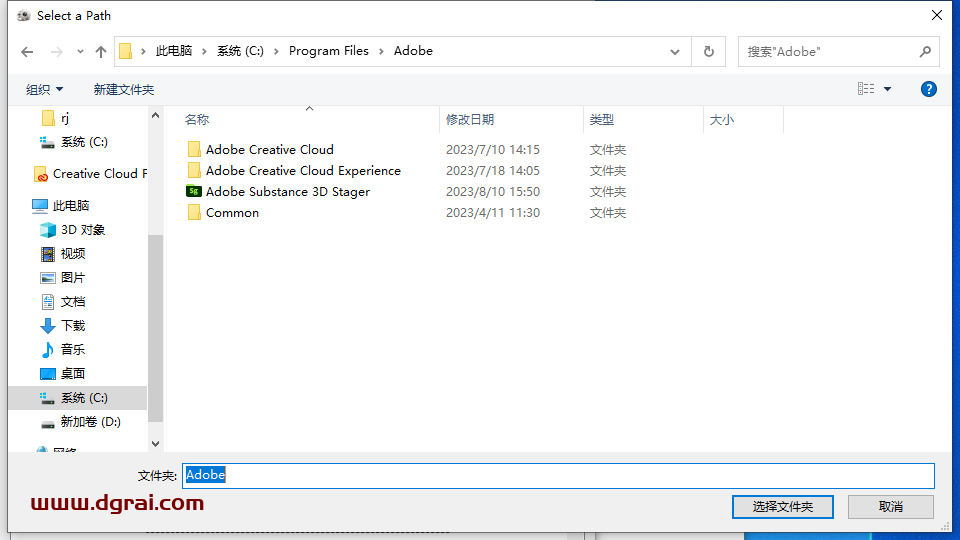Open the 组织 menu
The height and width of the screenshot is (540, 960).
click(44, 89)
